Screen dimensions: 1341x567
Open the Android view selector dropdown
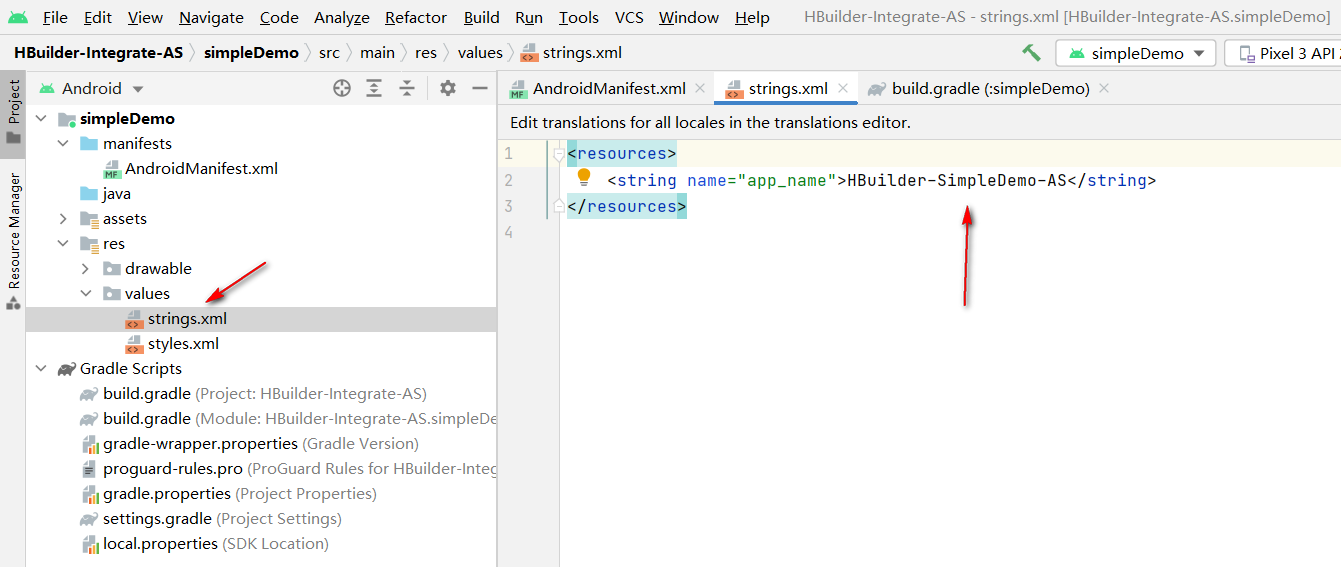(91, 88)
